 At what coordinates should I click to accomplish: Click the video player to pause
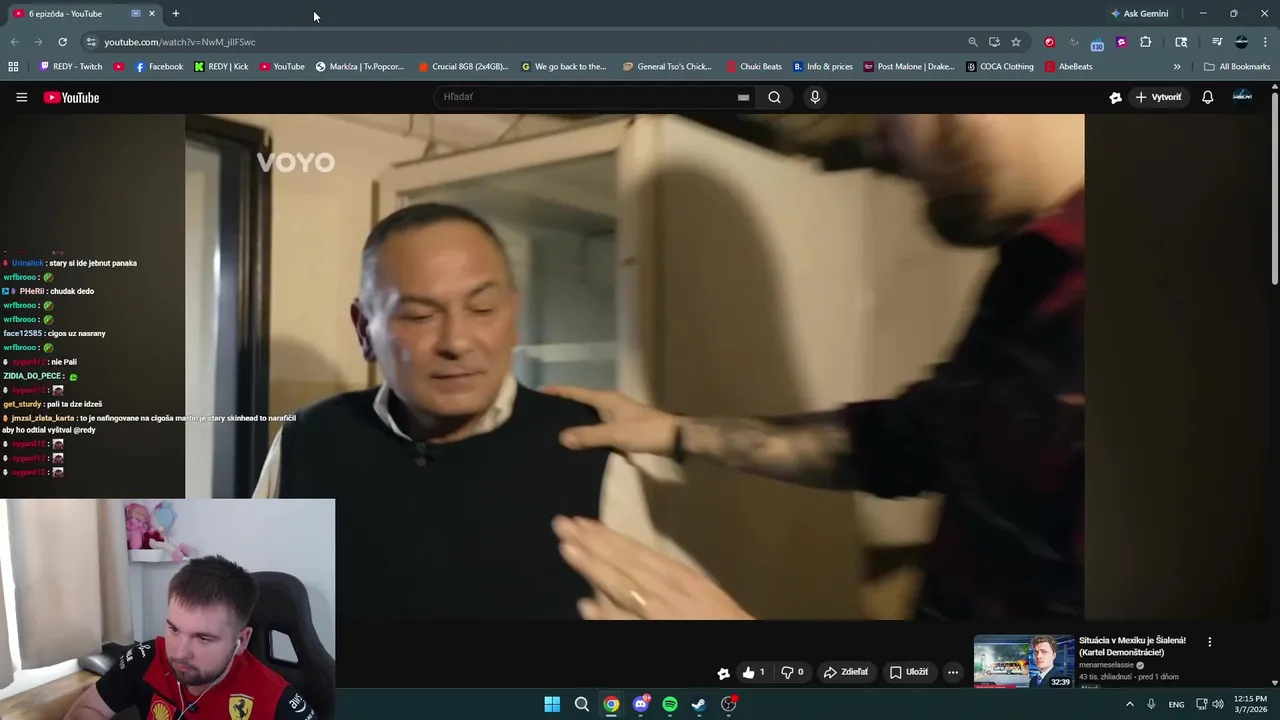634,366
